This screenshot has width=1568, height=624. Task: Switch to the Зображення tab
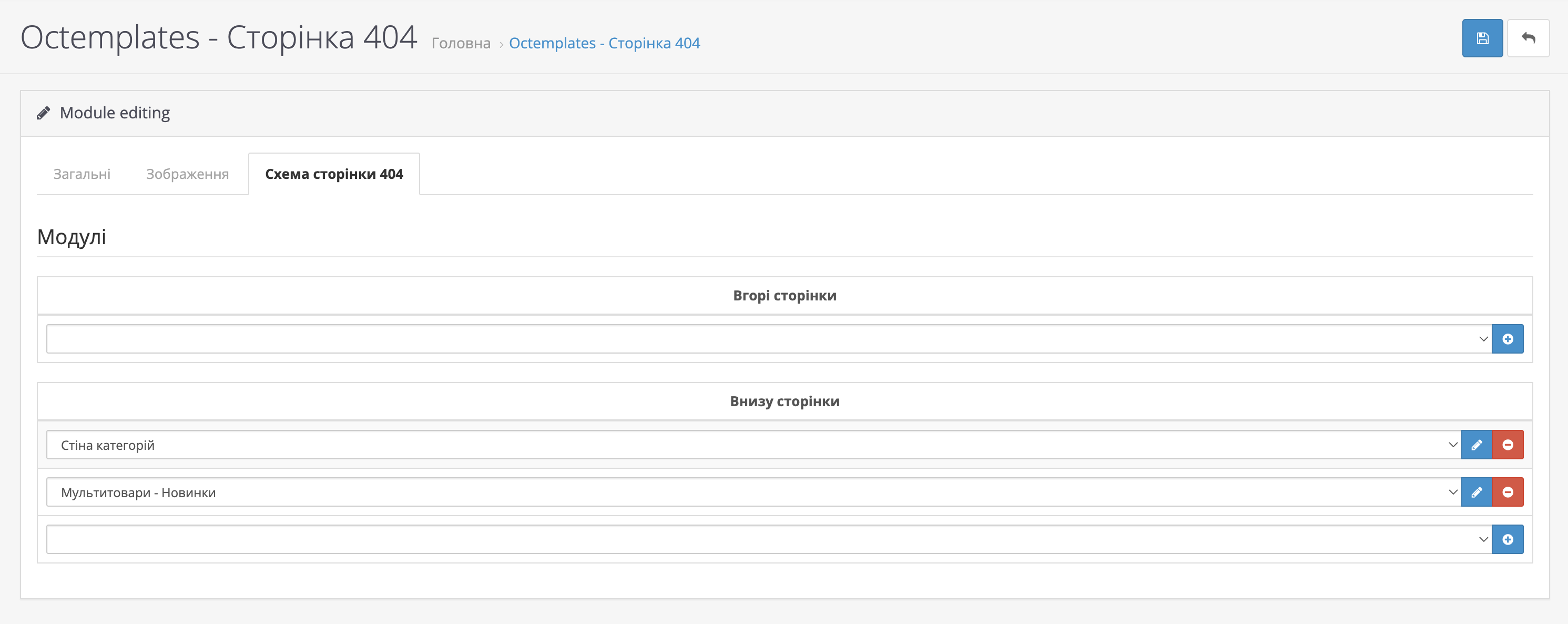pos(187,174)
